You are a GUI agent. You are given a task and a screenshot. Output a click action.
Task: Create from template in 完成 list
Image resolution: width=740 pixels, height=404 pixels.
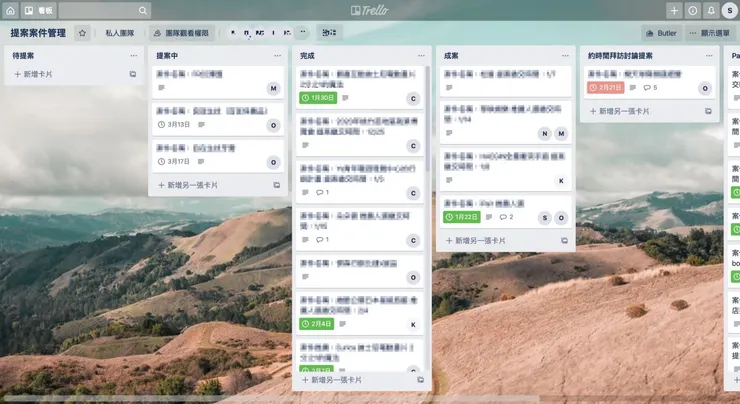tap(420, 380)
